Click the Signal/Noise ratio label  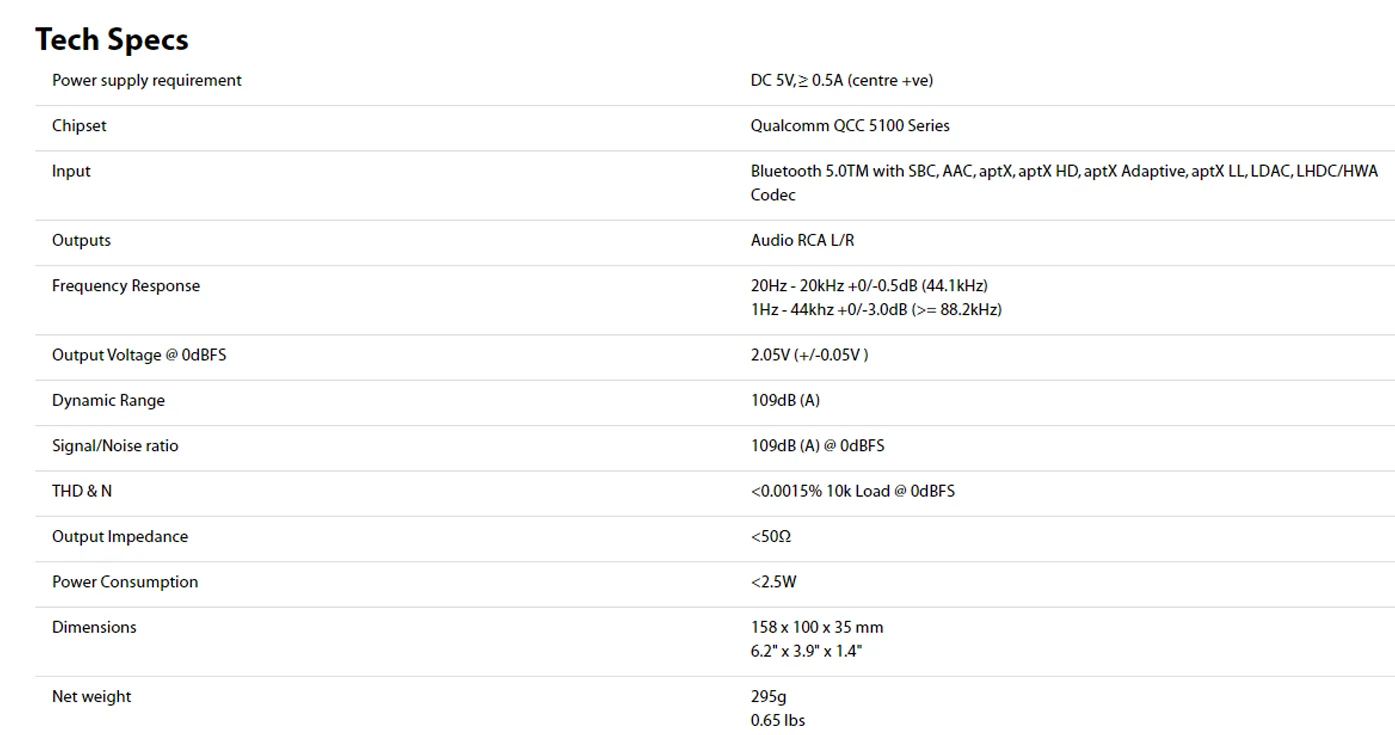point(115,446)
